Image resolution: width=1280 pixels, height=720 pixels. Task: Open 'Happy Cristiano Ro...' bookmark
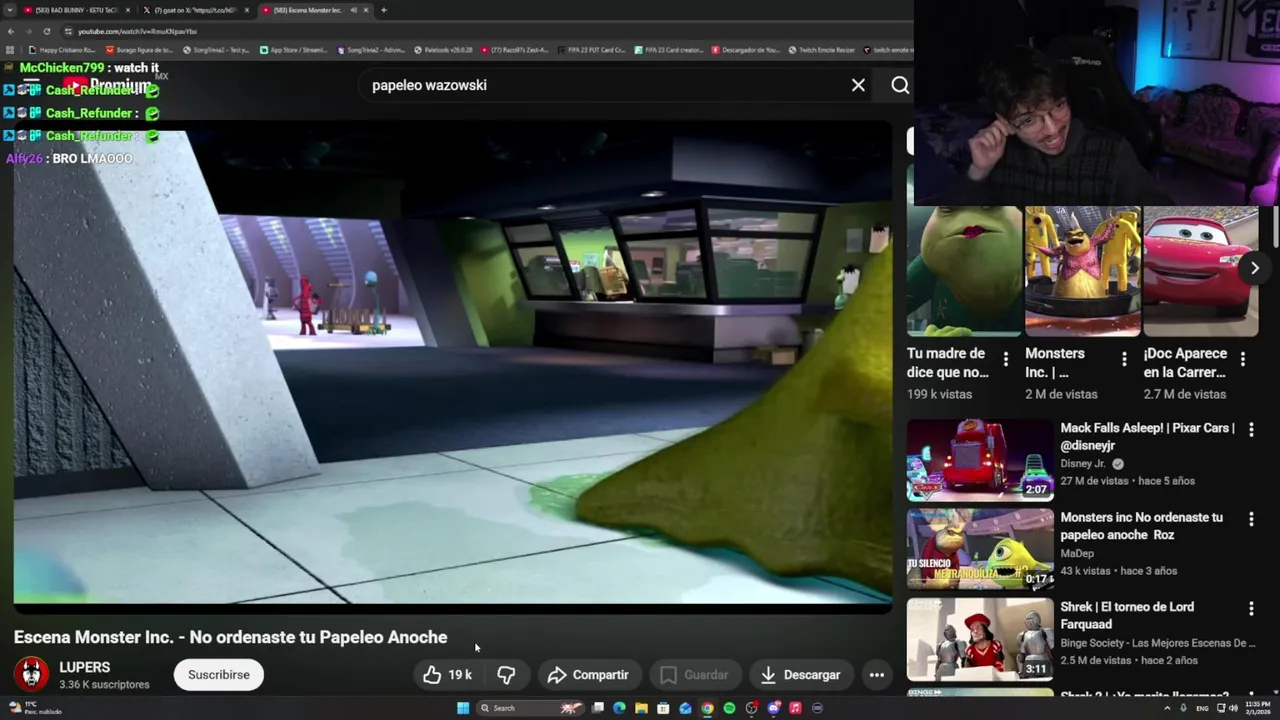62,49
